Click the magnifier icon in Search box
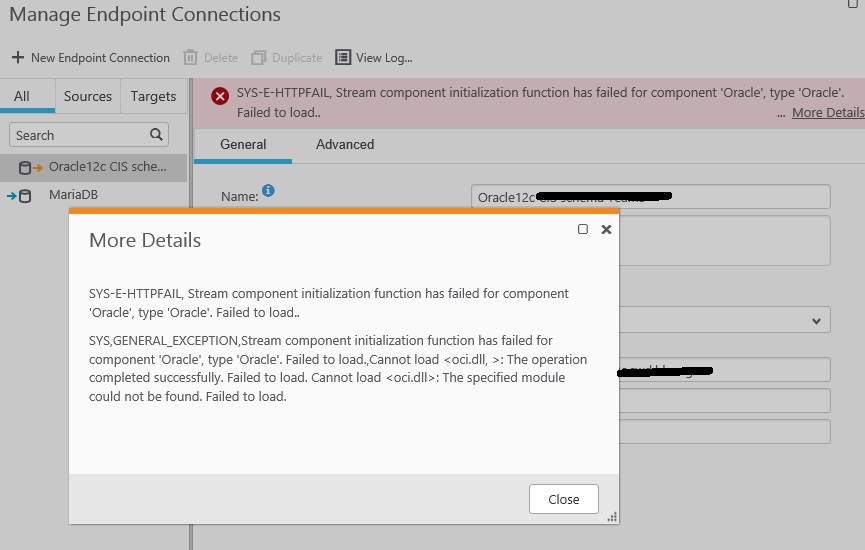The image size is (865, 550). coord(156,135)
